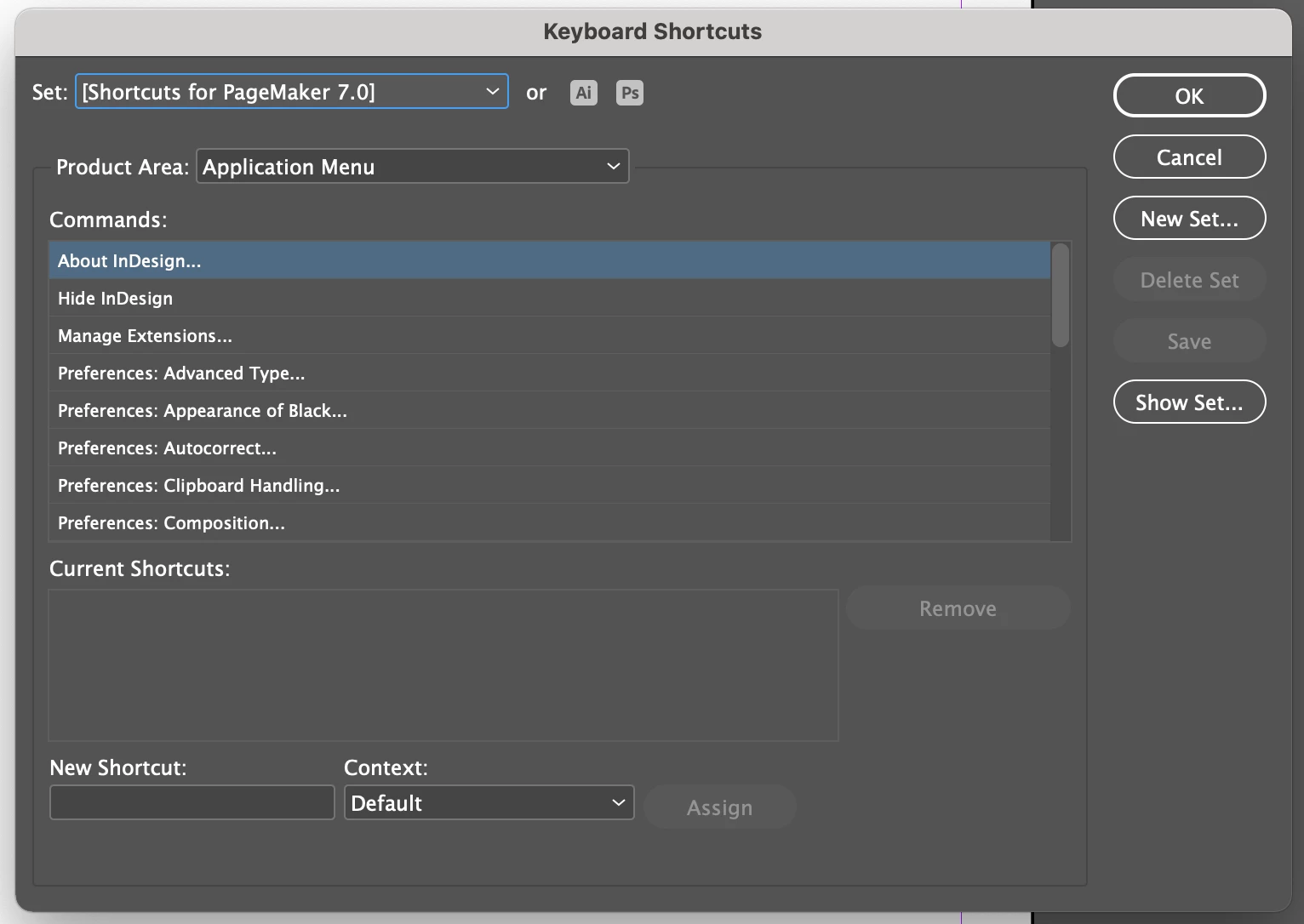The width and height of the screenshot is (1304, 924).
Task: Select Preferences: Clipboard Handling... command
Action: click(x=550, y=485)
